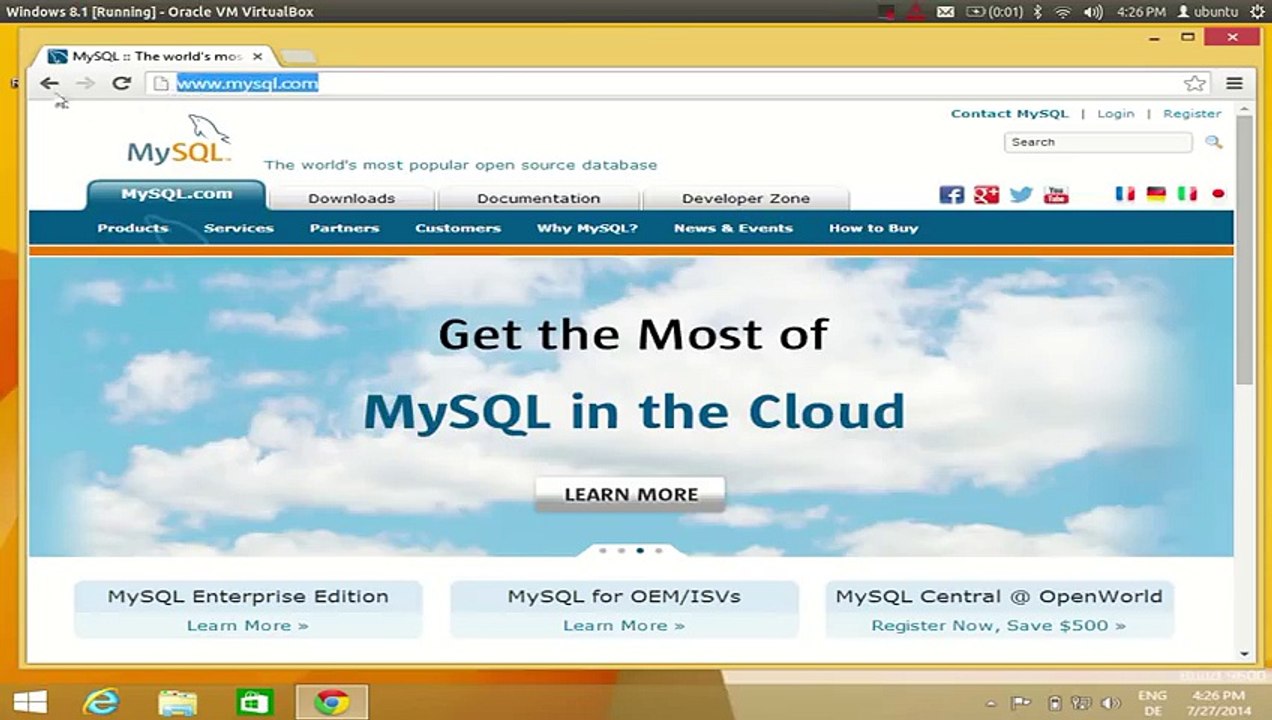Select the third banner carousel dot
Image resolution: width=1272 pixels, height=720 pixels.
click(640, 550)
